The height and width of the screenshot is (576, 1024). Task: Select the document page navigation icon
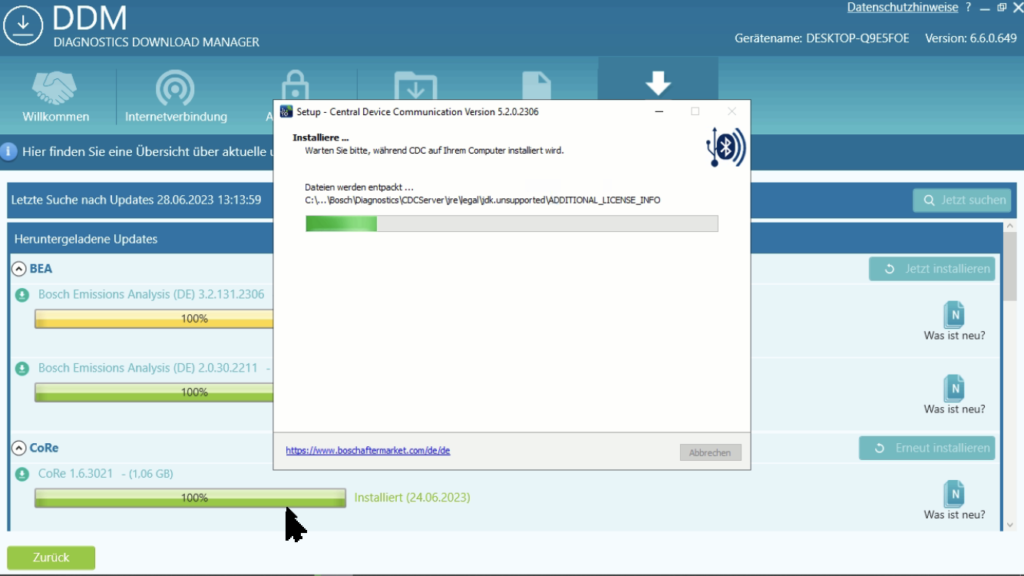(x=537, y=86)
